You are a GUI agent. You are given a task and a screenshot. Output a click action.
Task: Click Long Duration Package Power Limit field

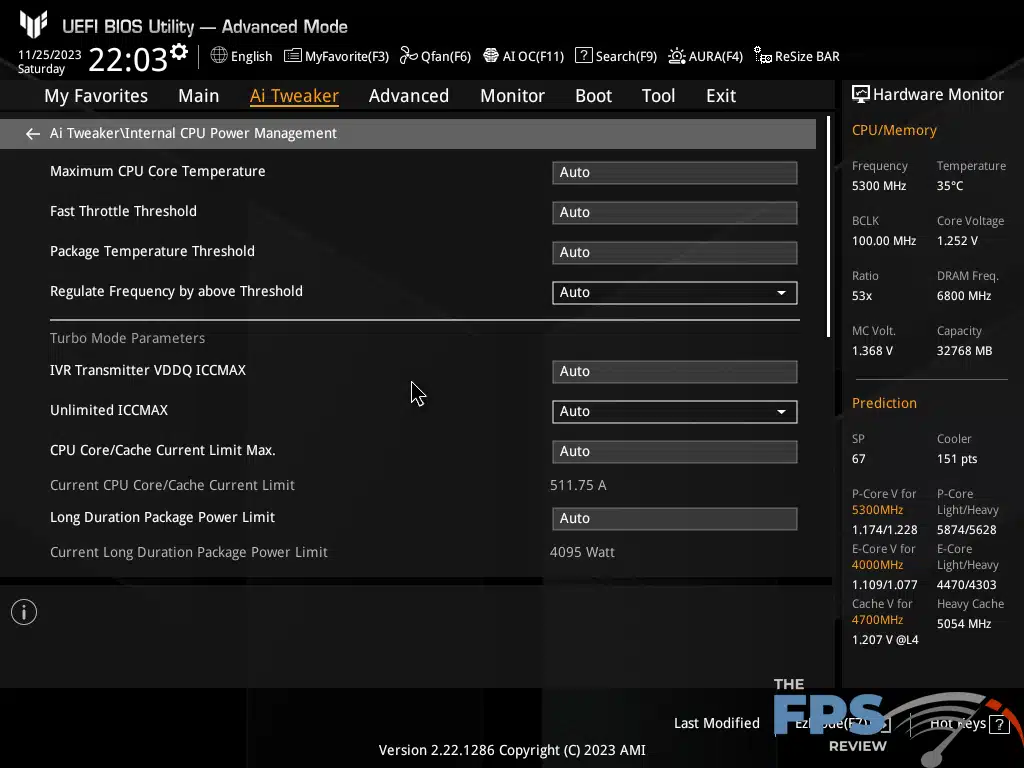click(x=675, y=519)
